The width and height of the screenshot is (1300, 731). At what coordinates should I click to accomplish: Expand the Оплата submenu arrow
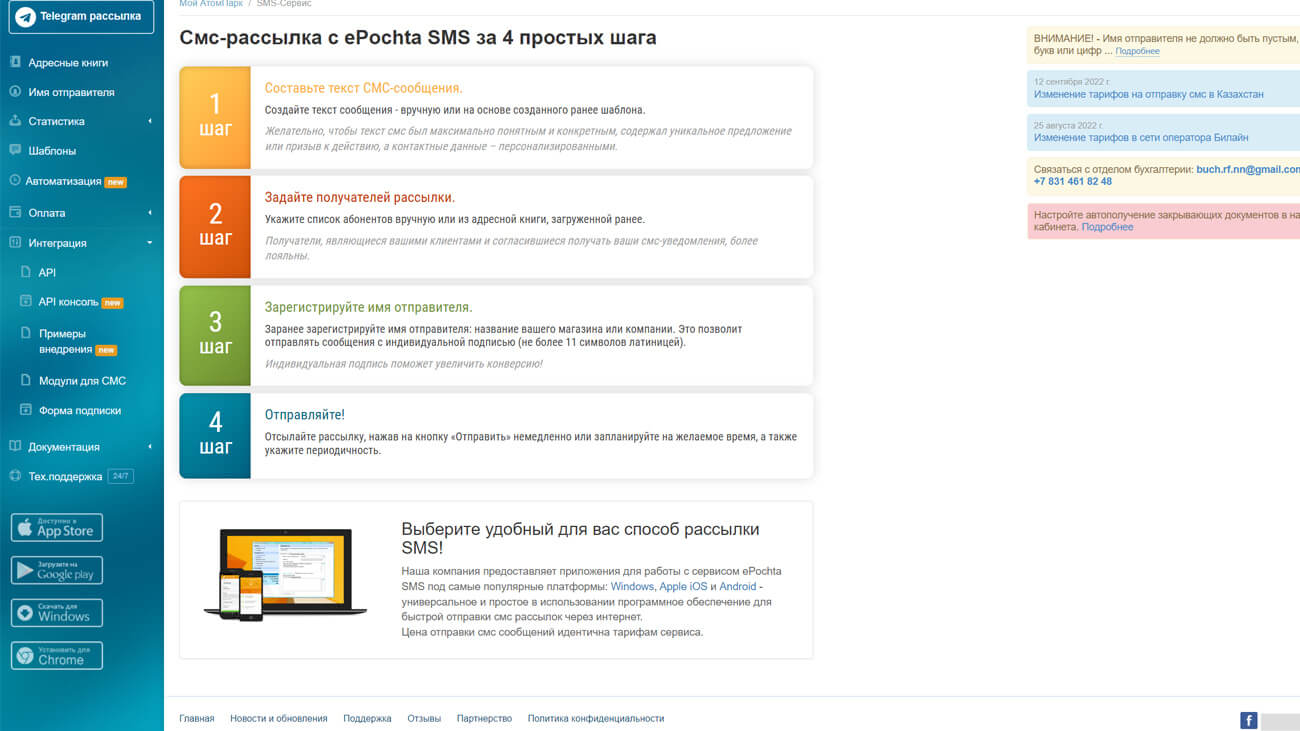point(150,213)
